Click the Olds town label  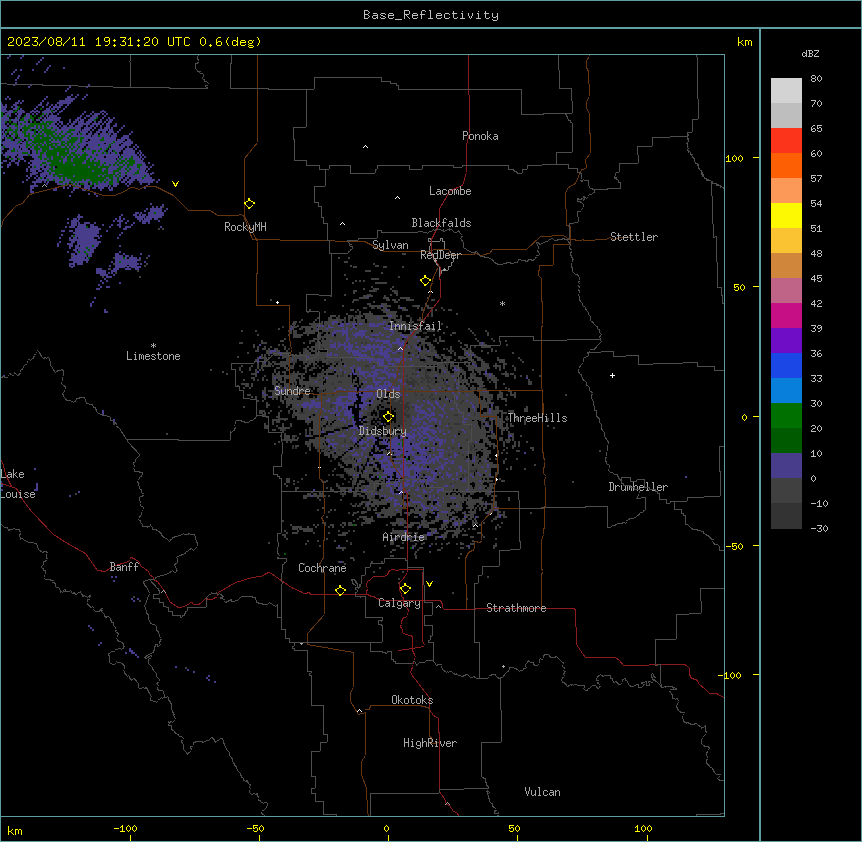click(388, 394)
